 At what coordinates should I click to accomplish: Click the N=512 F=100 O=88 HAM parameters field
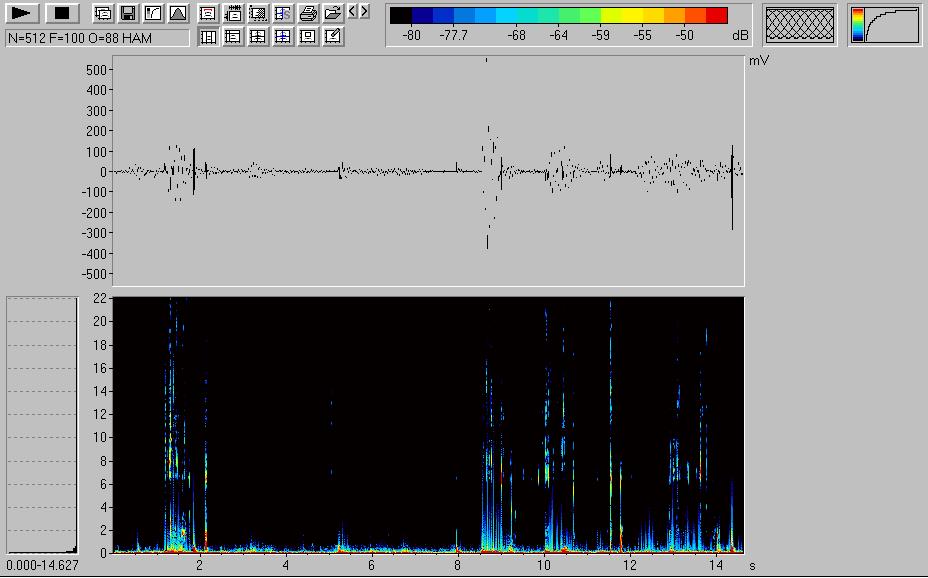(x=97, y=38)
